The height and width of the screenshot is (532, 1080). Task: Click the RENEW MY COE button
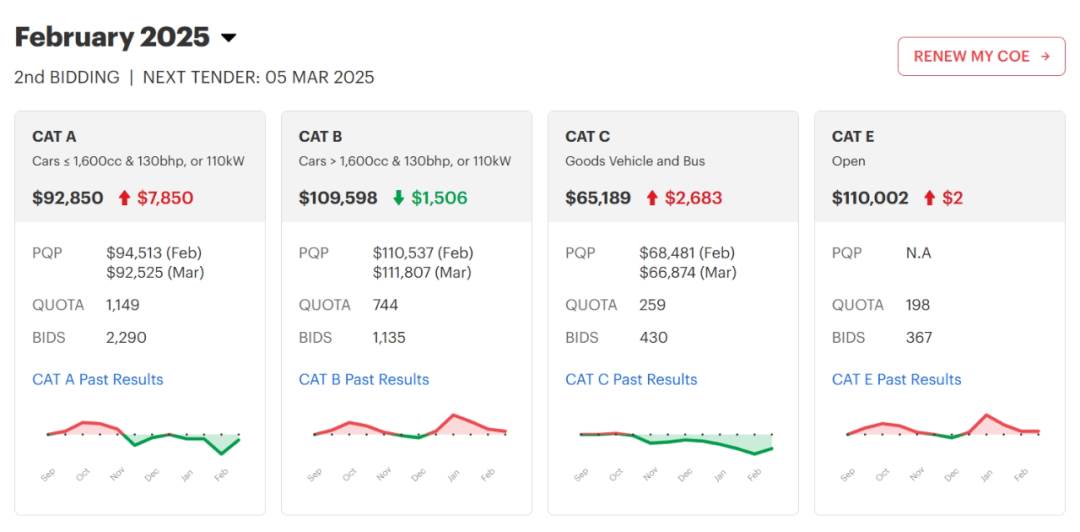[981, 56]
